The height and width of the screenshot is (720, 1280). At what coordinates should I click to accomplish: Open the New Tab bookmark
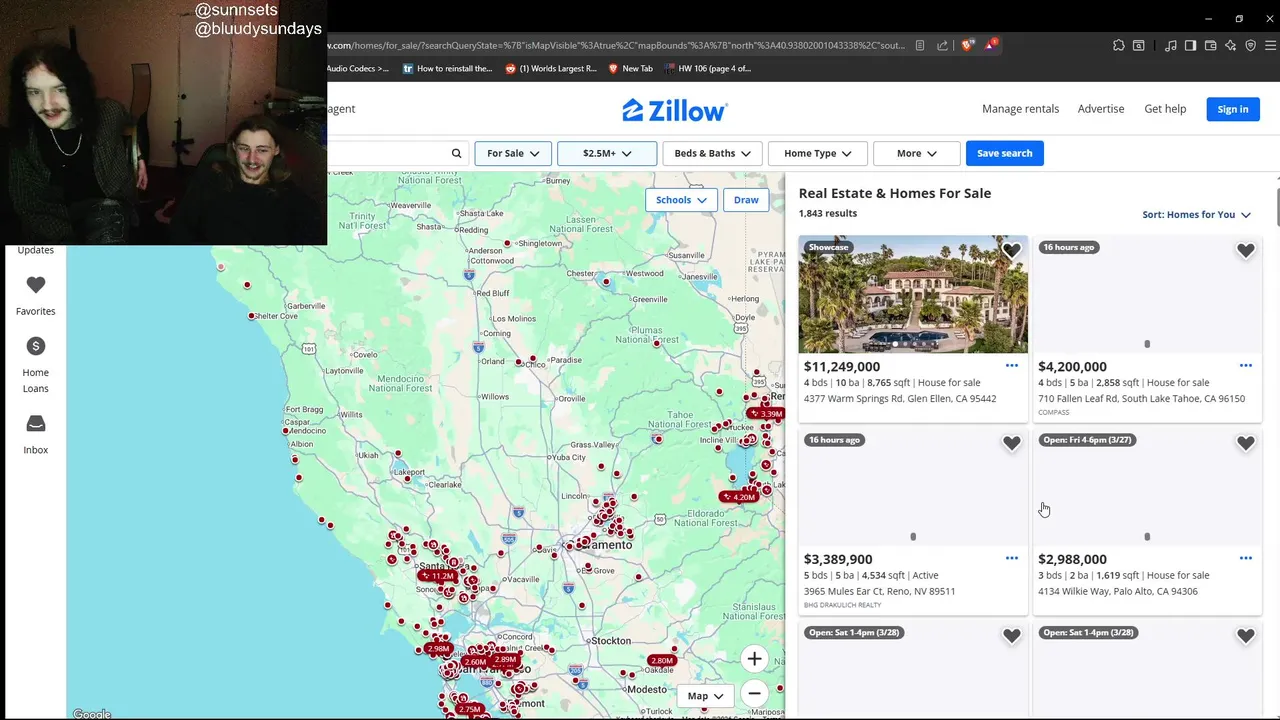(630, 69)
